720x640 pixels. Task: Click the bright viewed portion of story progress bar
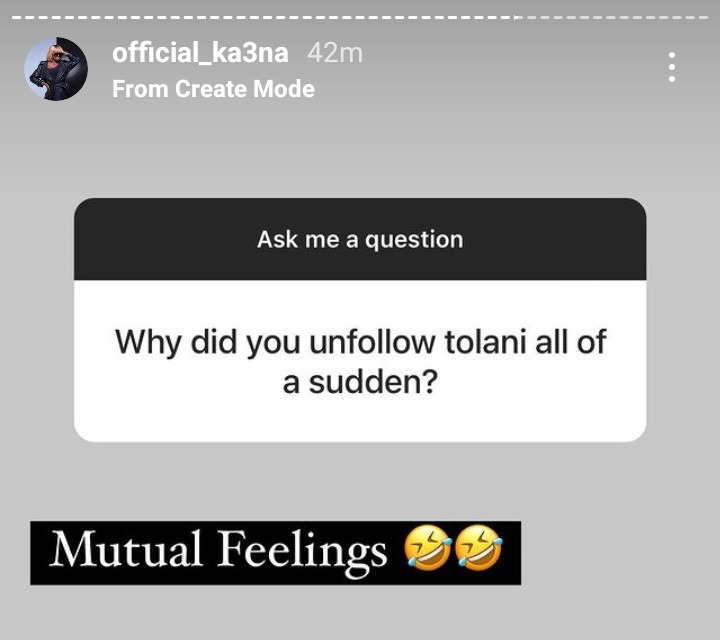pos(260,17)
